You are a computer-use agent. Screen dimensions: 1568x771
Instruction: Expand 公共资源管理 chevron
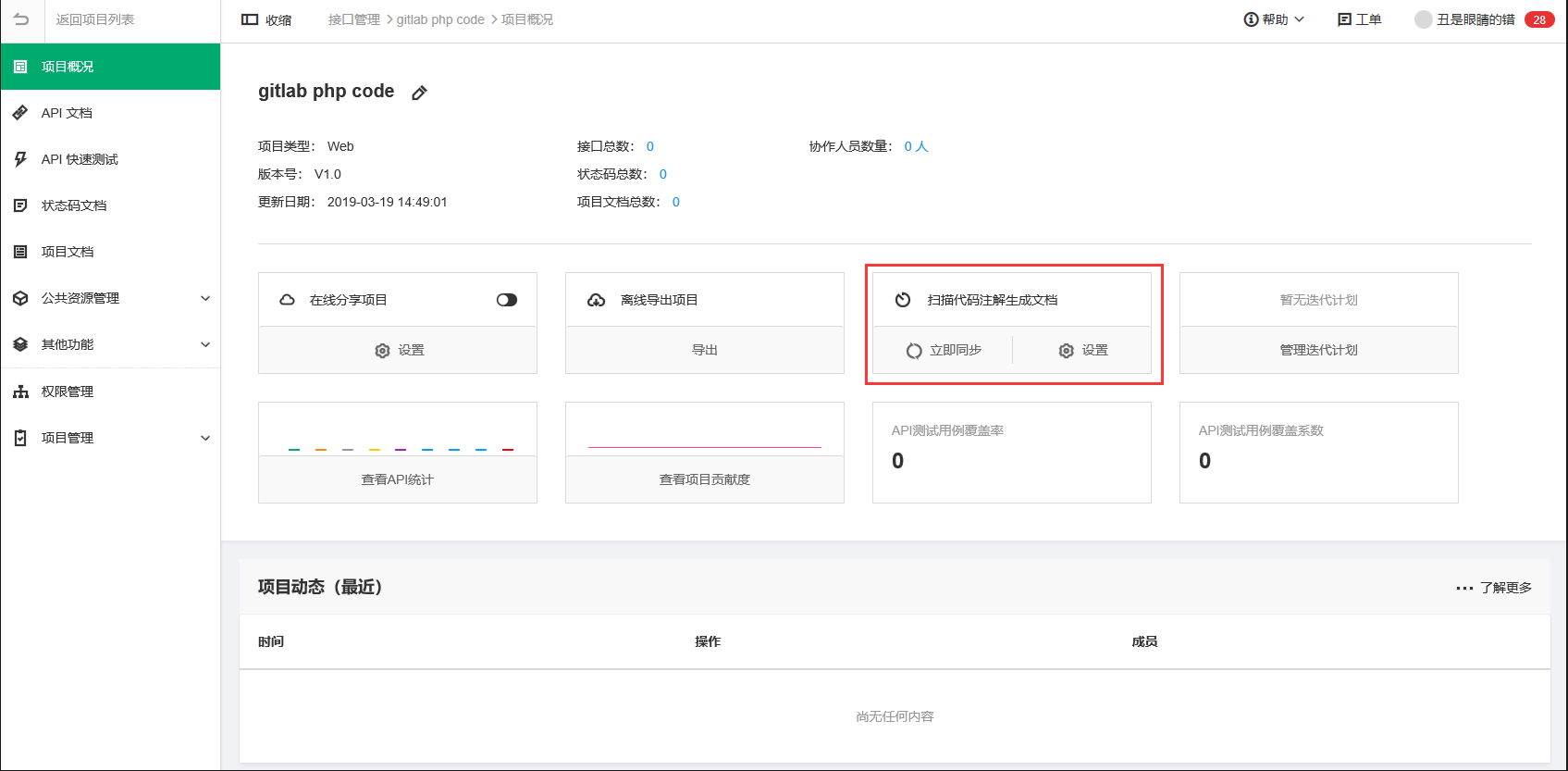[x=205, y=298]
